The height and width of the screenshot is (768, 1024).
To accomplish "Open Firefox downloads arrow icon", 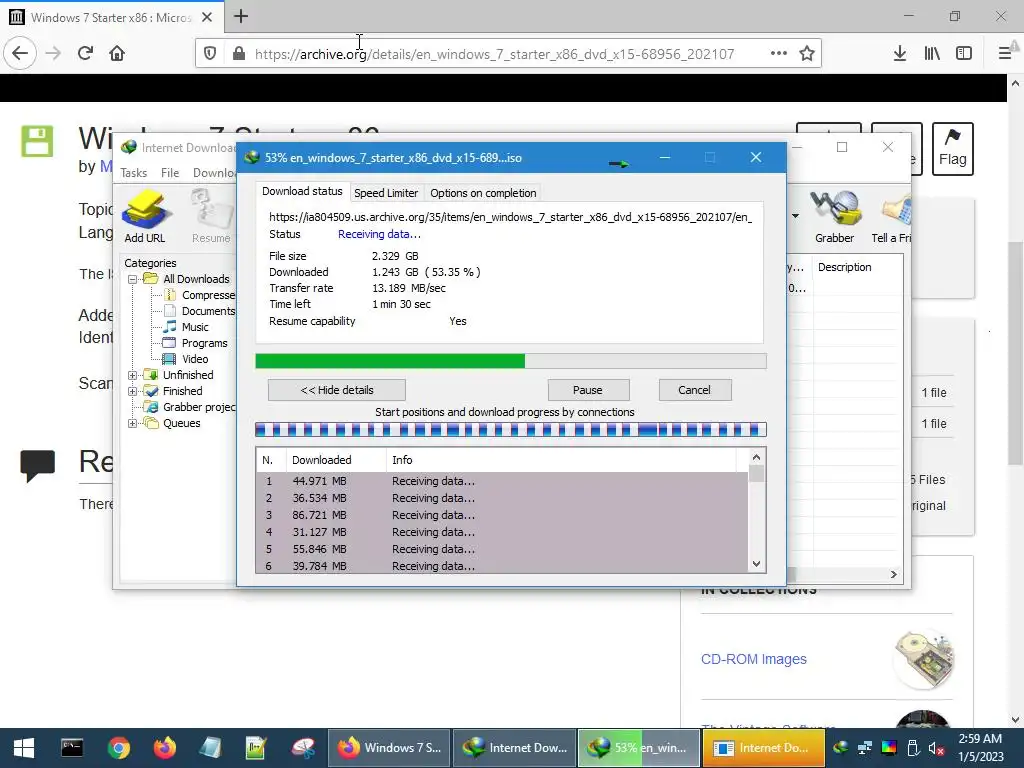I will 900,54.
